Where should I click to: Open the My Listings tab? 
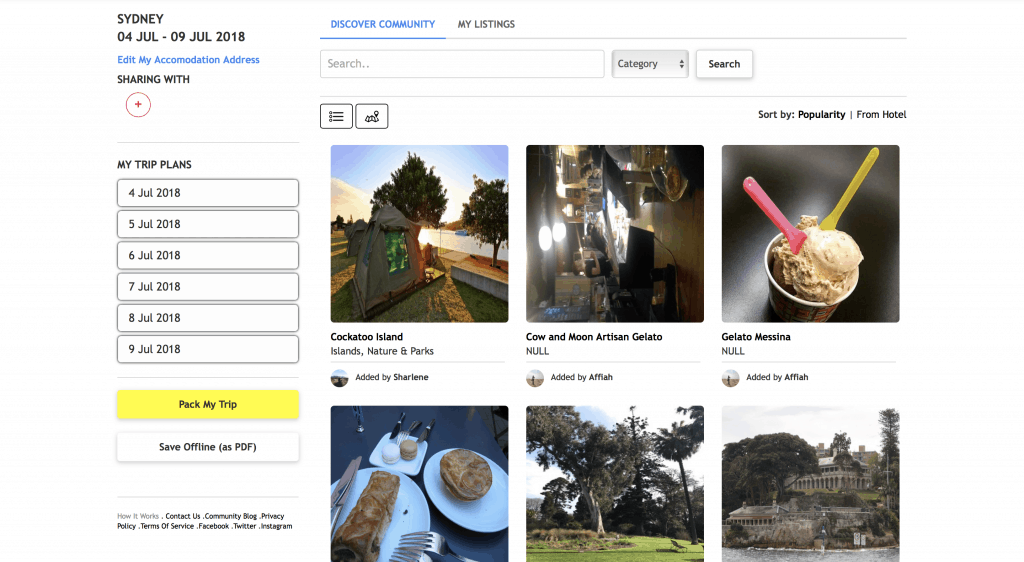tap(486, 24)
